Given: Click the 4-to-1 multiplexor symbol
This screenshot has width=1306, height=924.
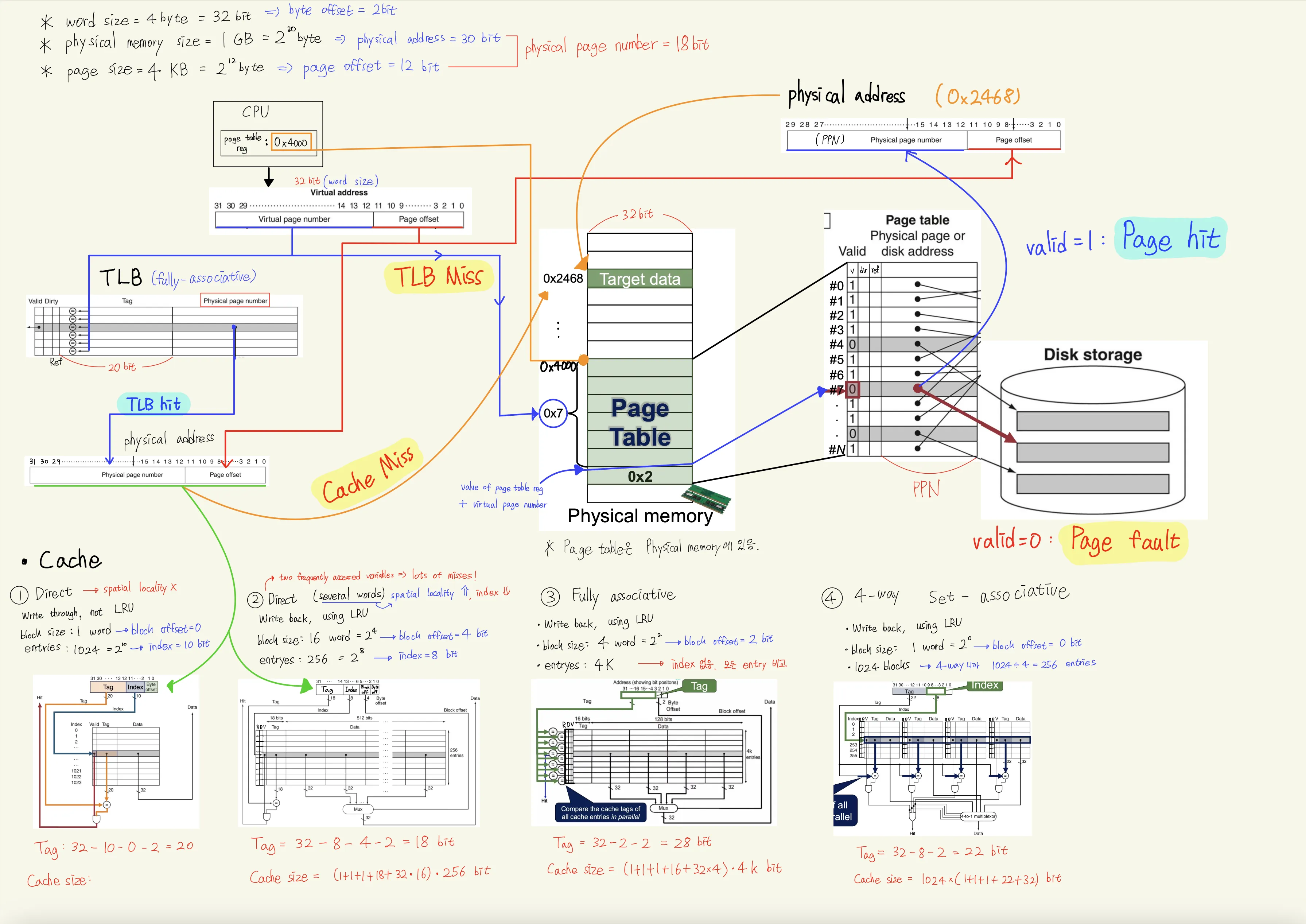Looking at the screenshot, I should (978, 816).
